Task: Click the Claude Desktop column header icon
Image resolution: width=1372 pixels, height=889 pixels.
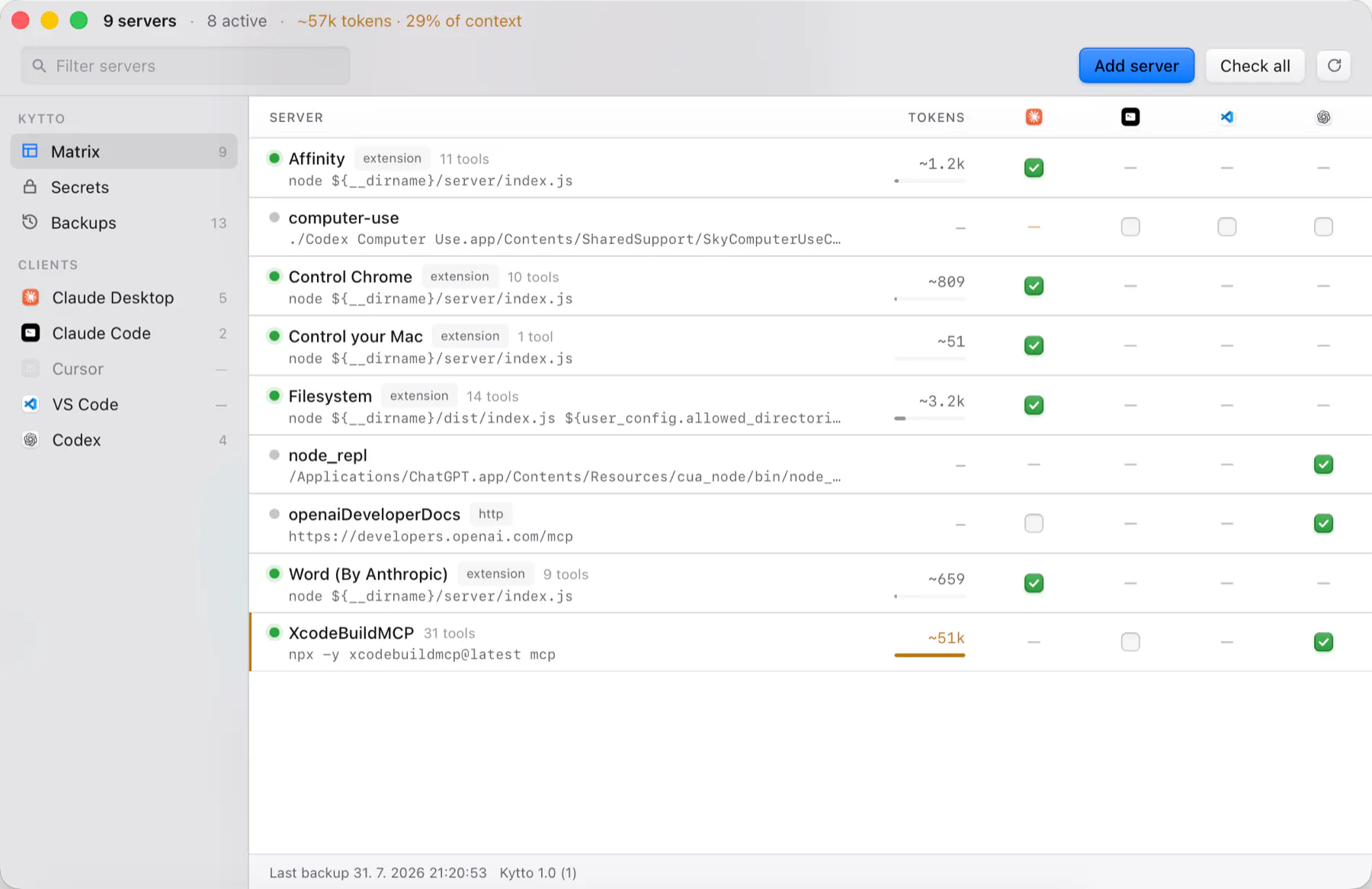Action: [x=1034, y=117]
